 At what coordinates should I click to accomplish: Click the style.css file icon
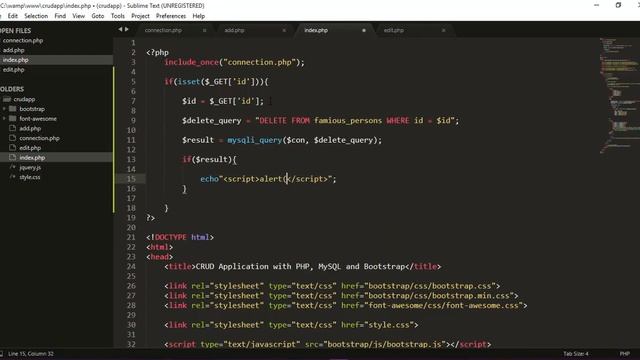13,177
